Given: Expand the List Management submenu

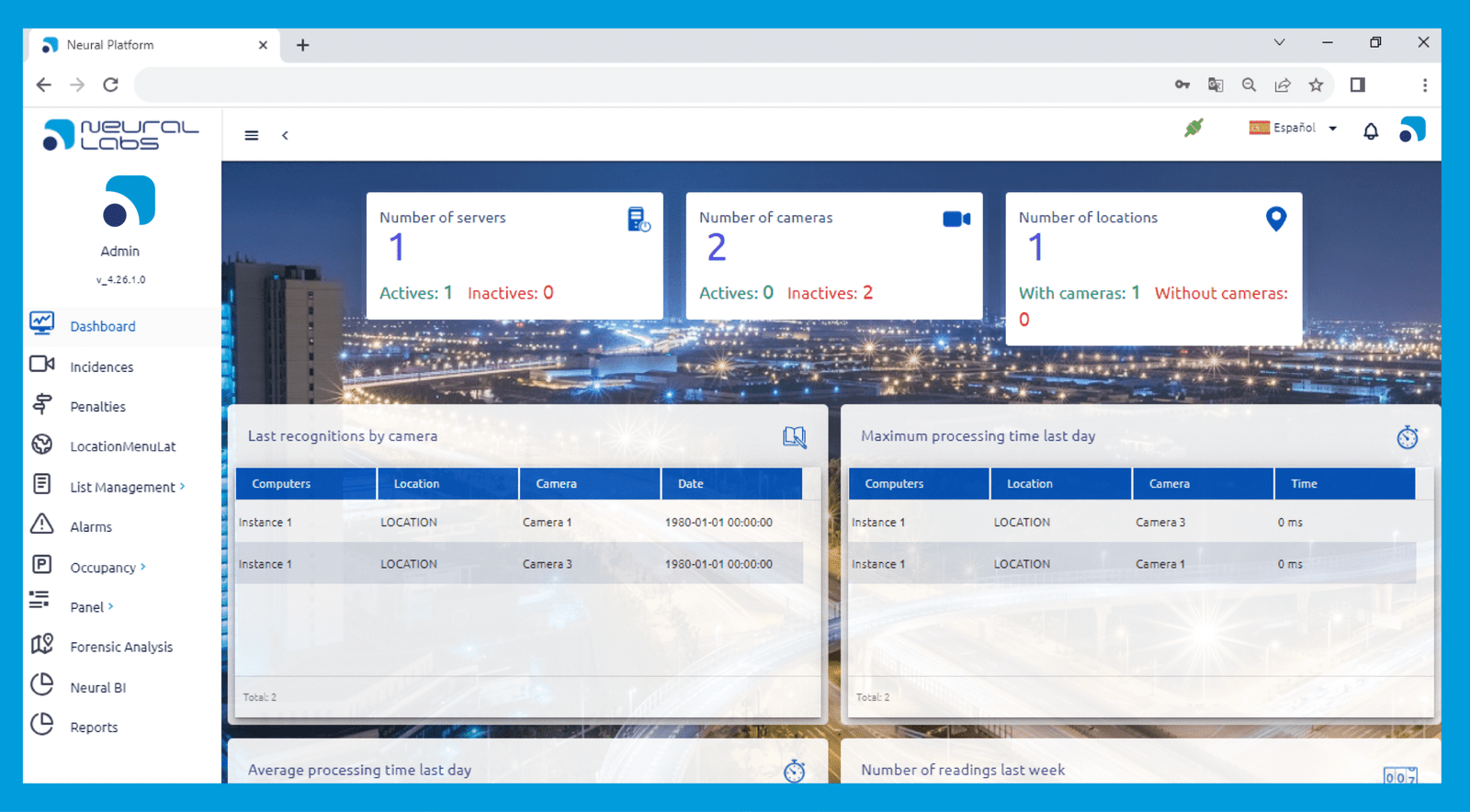Looking at the screenshot, I should (127, 487).
